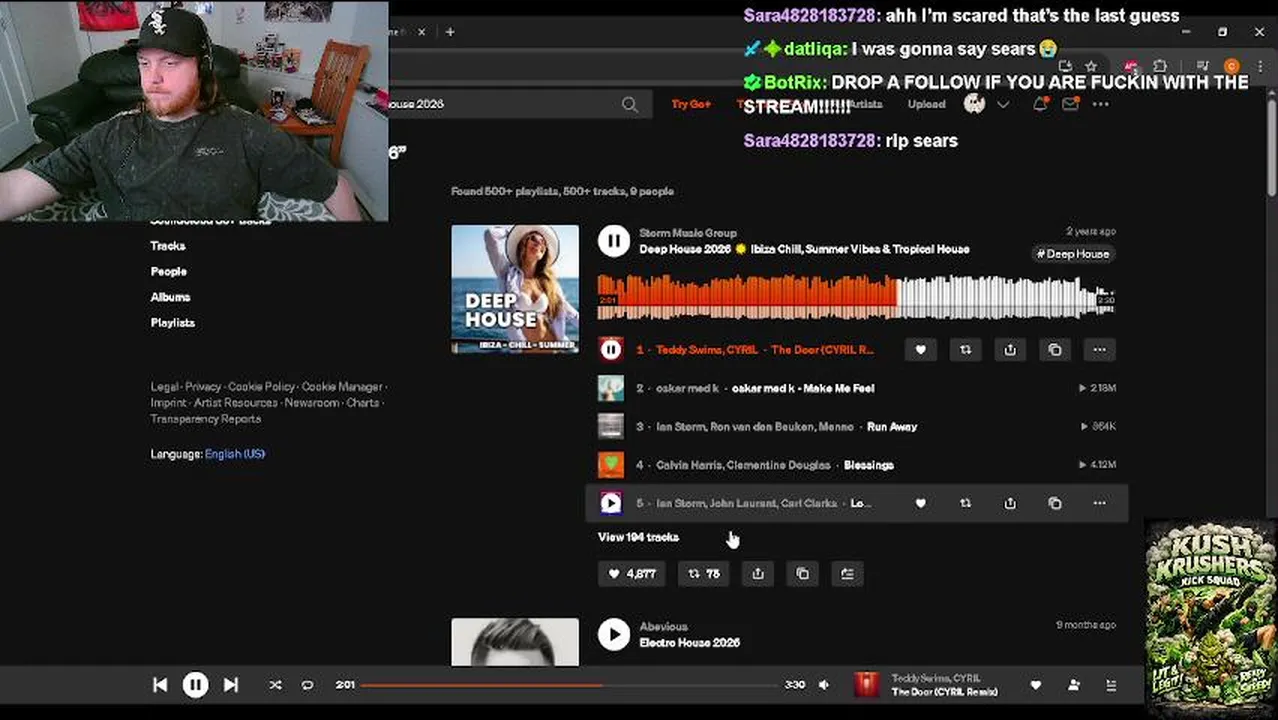Image resolution: width=1278 pixels, height=720 pixels.
Task: Open more options for track 5
Action: click(x=1100, y=503)
